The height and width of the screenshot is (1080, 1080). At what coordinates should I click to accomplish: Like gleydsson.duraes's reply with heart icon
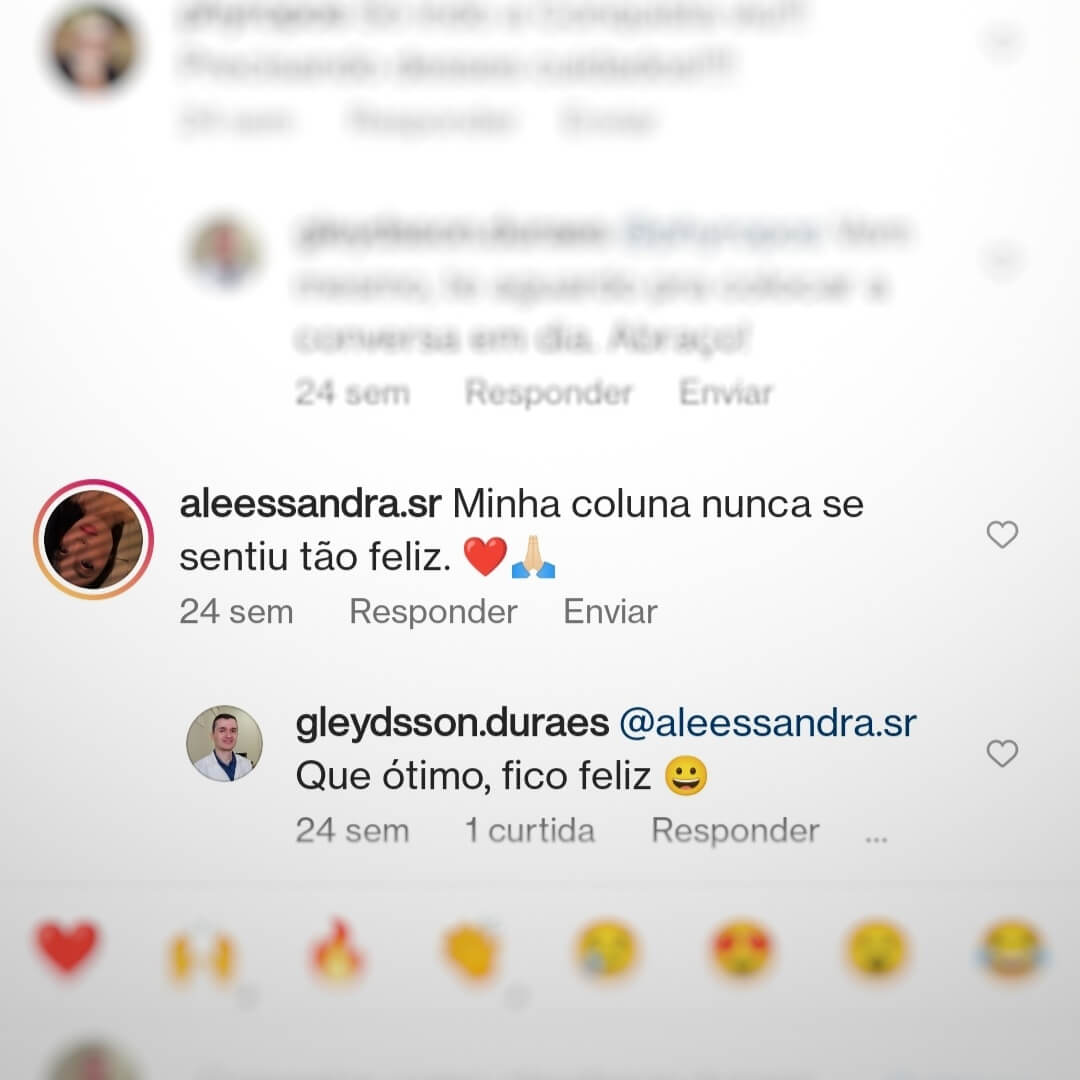coord(1002,754)
